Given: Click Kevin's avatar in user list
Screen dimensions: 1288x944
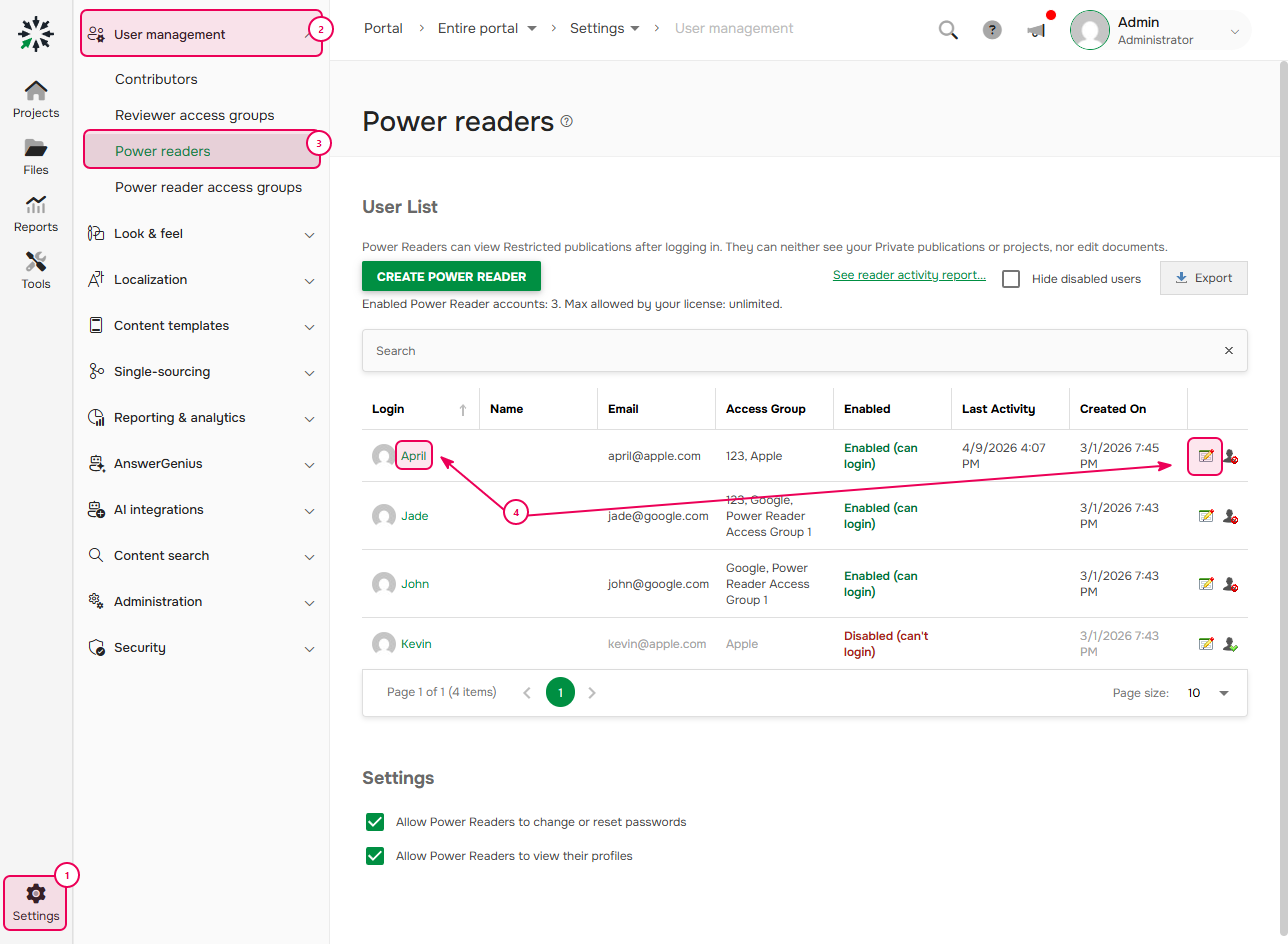Looking at the screenshot, I should click(383, 644).
